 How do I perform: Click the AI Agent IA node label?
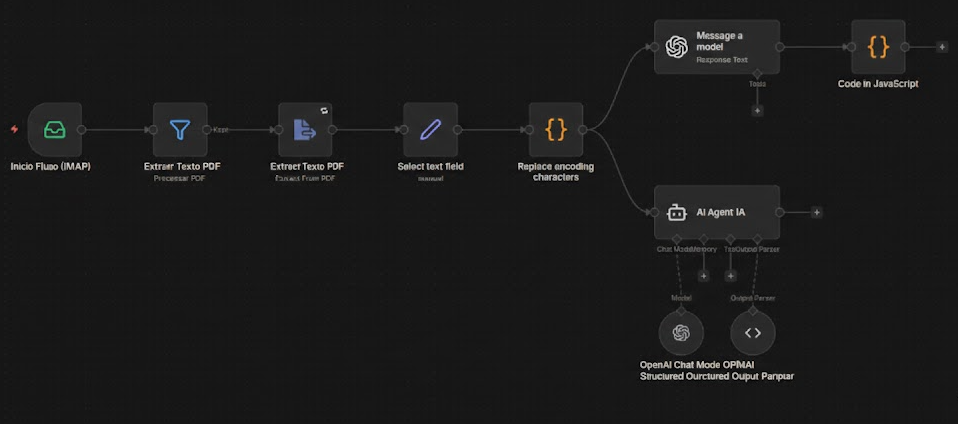[720, 212]
